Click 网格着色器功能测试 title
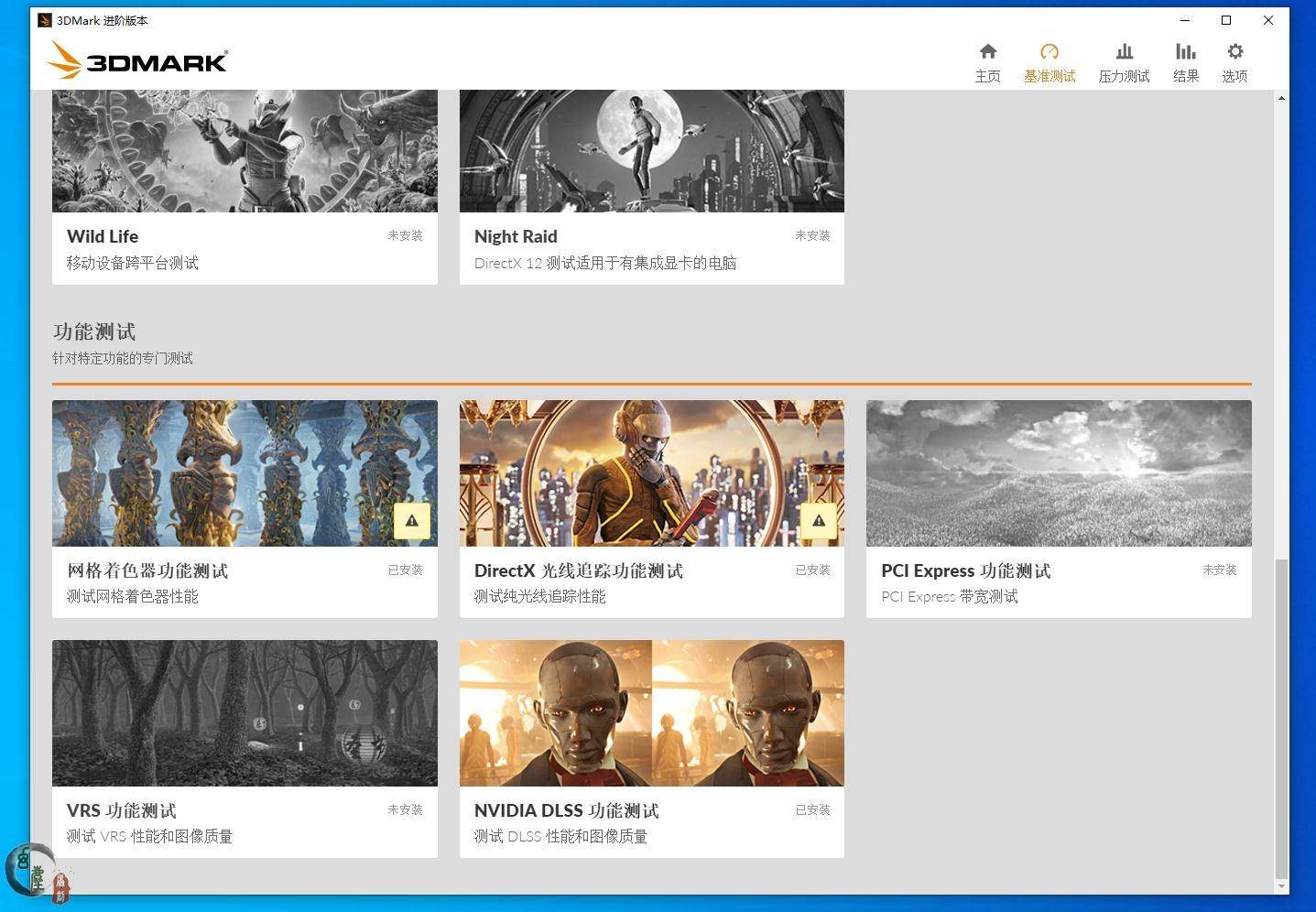 click(x=147, y=570)
